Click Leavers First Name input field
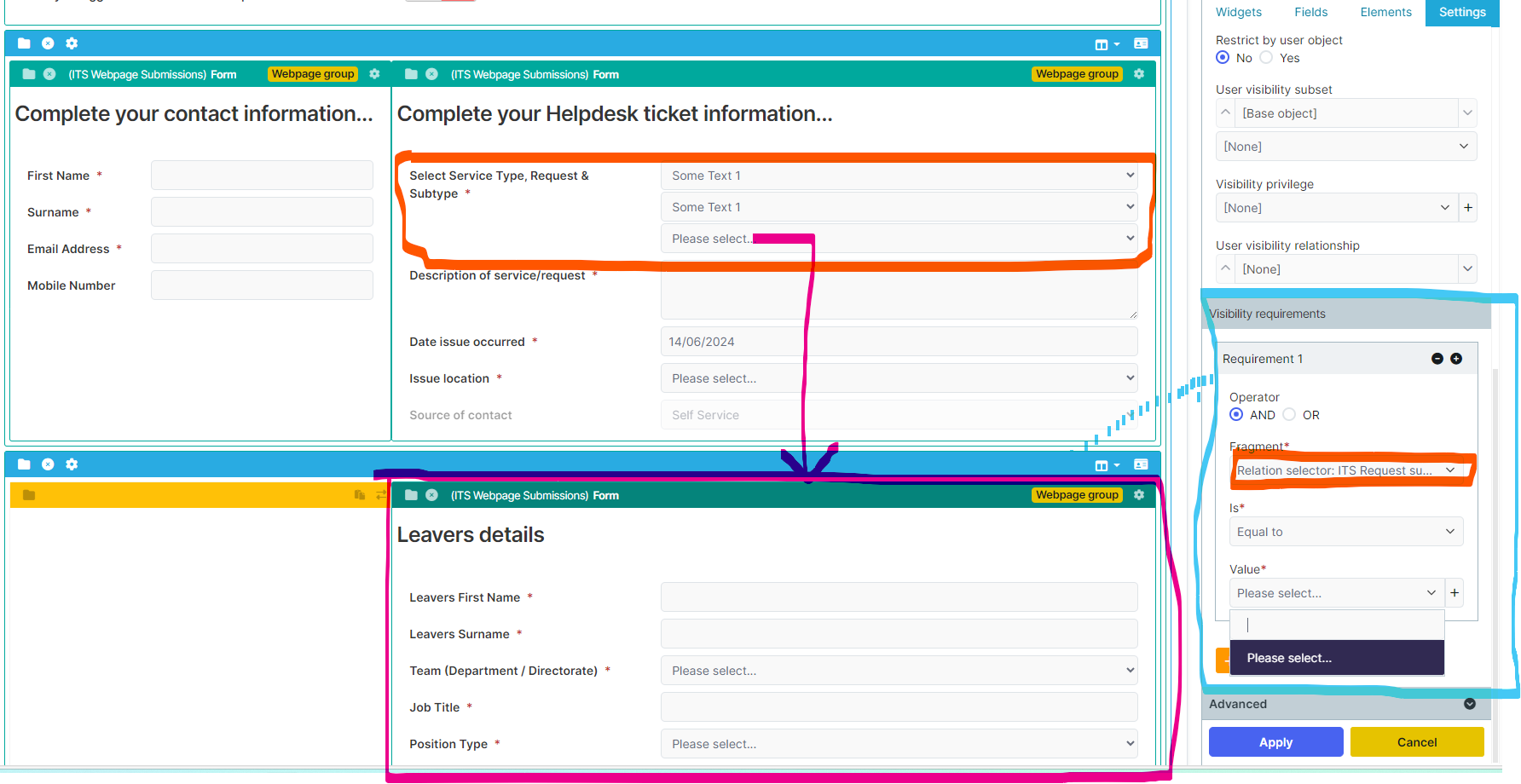Viewport: 1521px width, 784px height. [x=899, y=597]
